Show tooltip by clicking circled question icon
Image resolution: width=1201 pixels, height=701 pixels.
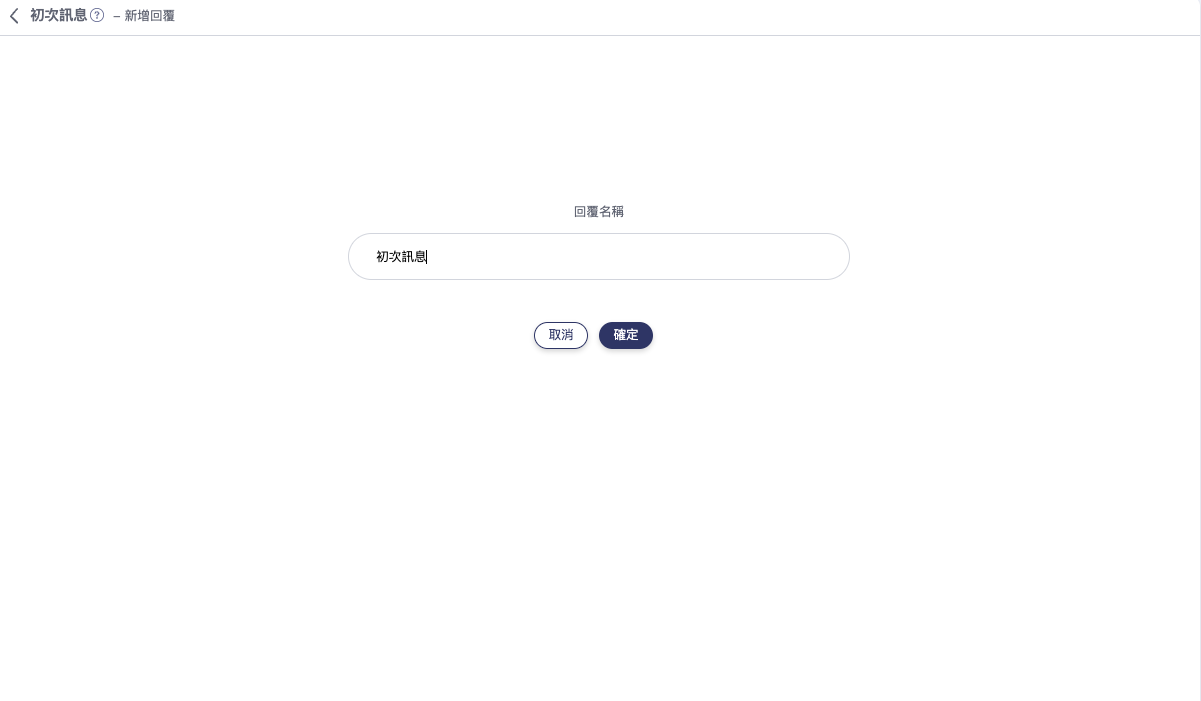97,16
